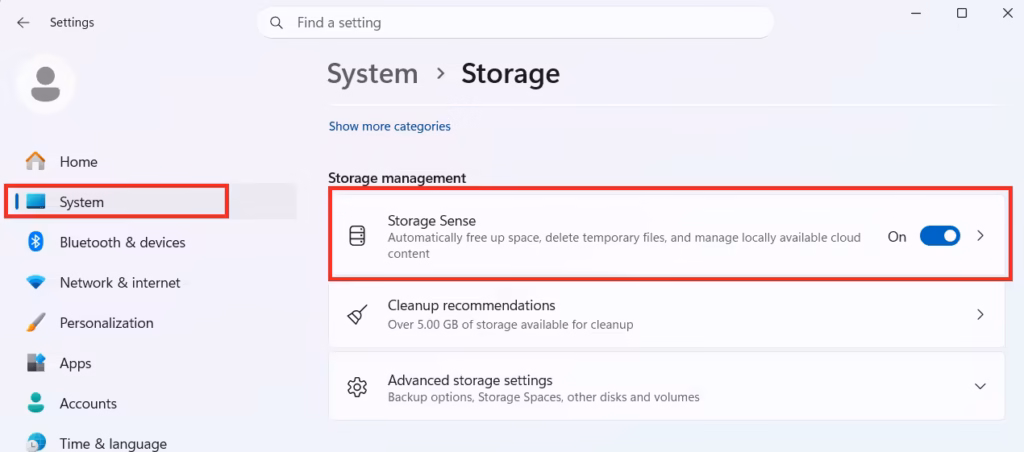The height and width of the screenshot is (452, 1024).
Task: Click 'Backup options, Storage Spaces' description
Action: pos(543,396)
